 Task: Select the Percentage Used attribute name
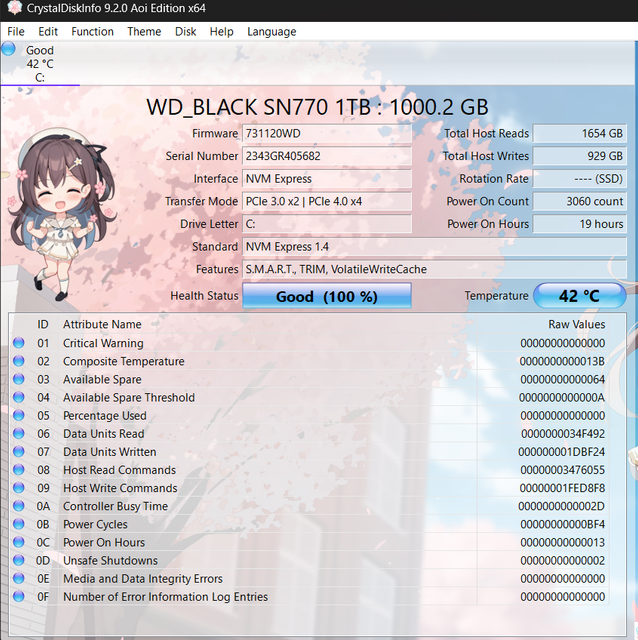click(x=104, y=416)
